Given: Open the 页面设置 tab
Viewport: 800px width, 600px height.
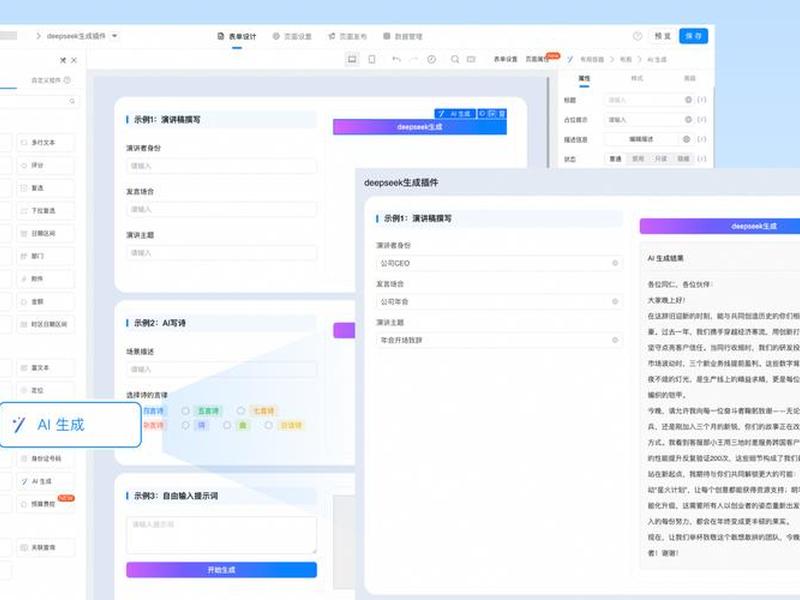Looking at the screenshot, I should click(292, 36).
